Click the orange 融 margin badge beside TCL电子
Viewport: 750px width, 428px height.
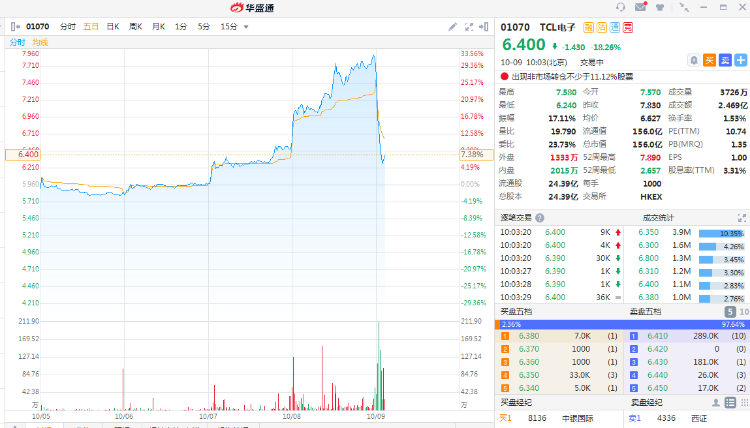588,27
